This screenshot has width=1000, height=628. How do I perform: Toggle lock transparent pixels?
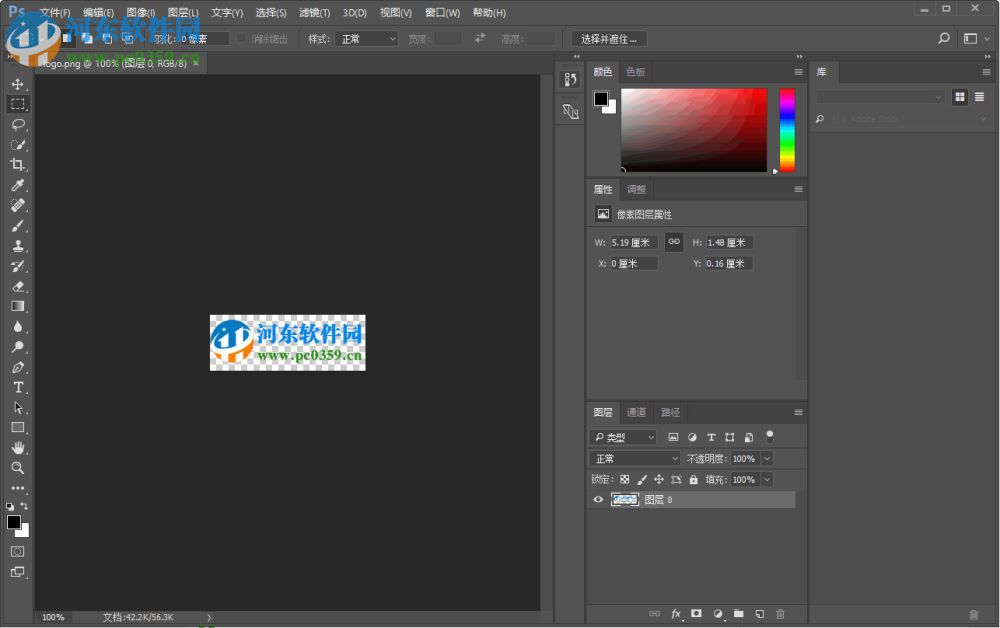[x=624, y=479]
